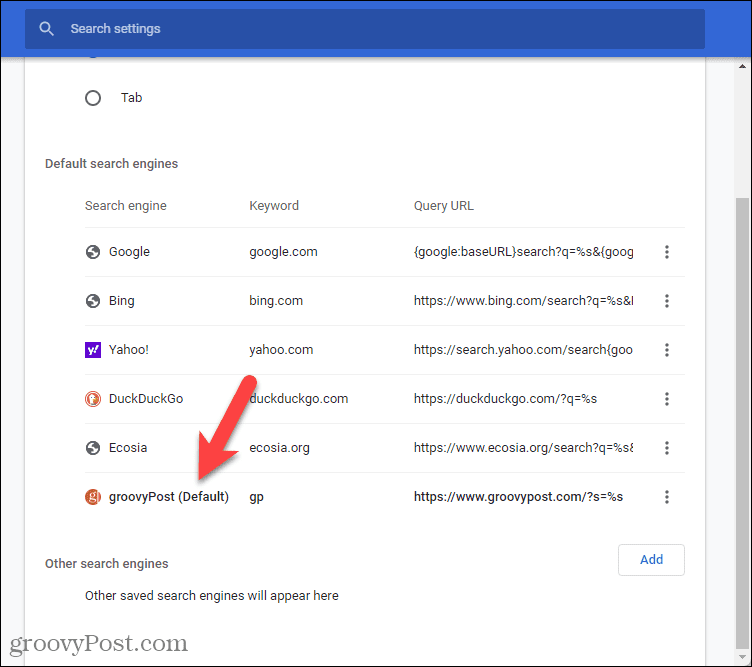Add a new search engine
The height and width of the screenshot is (667, 752).
pyautogui.click(x=651, y=560)
